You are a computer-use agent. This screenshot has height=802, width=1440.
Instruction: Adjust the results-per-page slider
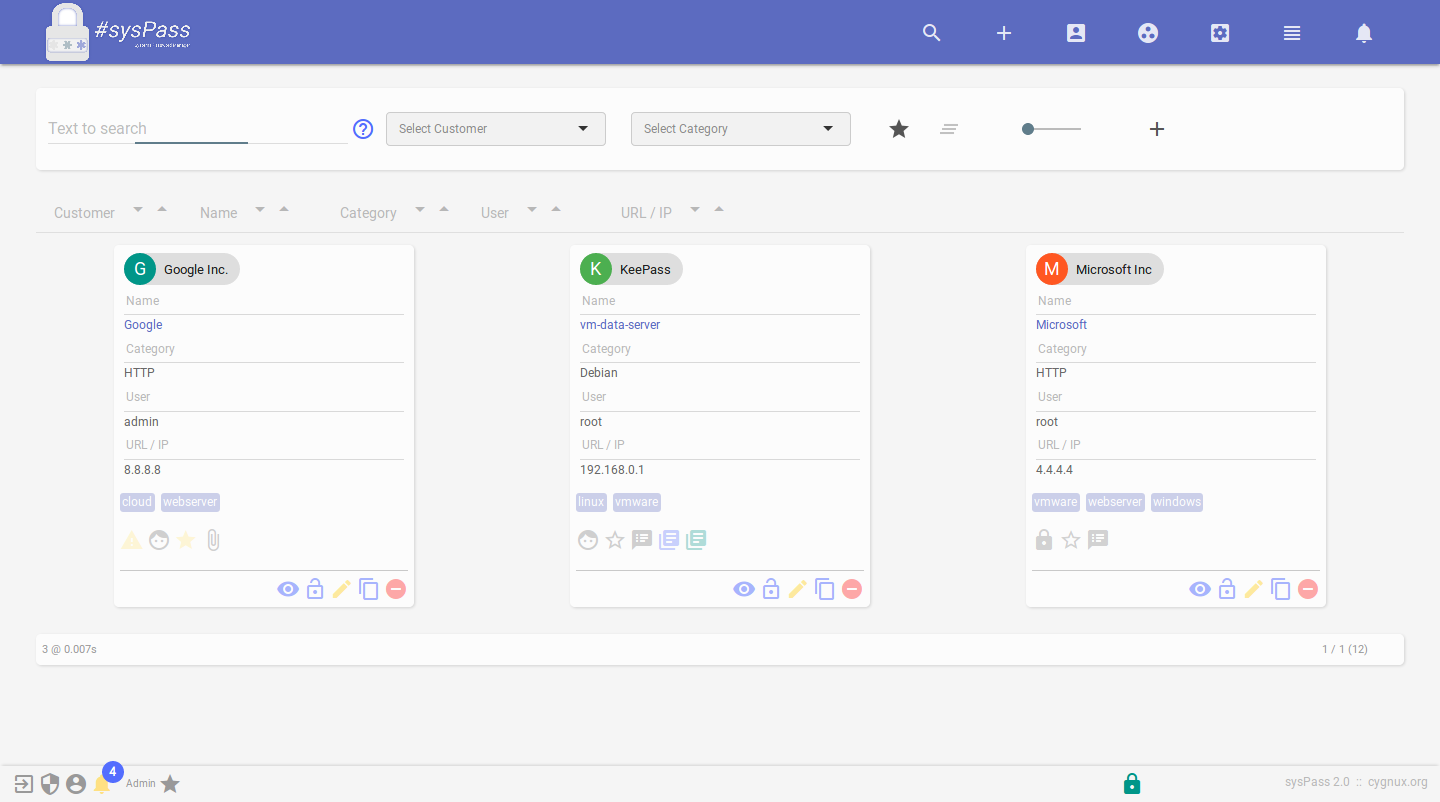(1051, 129)
